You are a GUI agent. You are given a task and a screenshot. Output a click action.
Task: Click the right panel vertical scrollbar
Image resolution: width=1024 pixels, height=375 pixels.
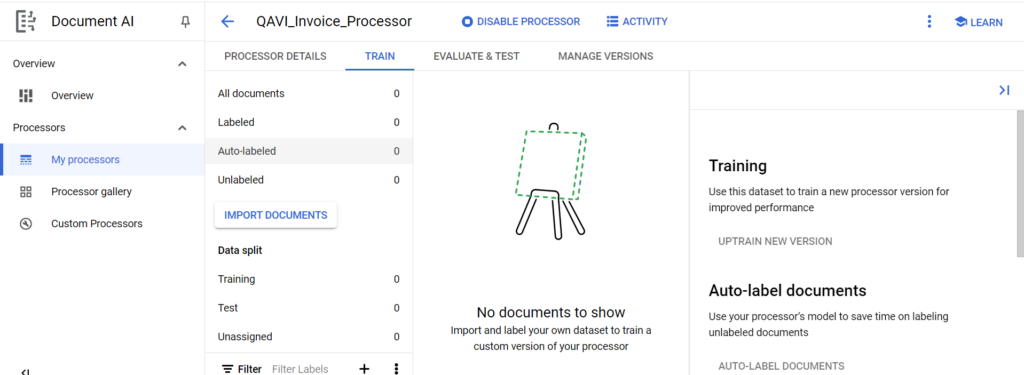click(x=1020, y=183)
